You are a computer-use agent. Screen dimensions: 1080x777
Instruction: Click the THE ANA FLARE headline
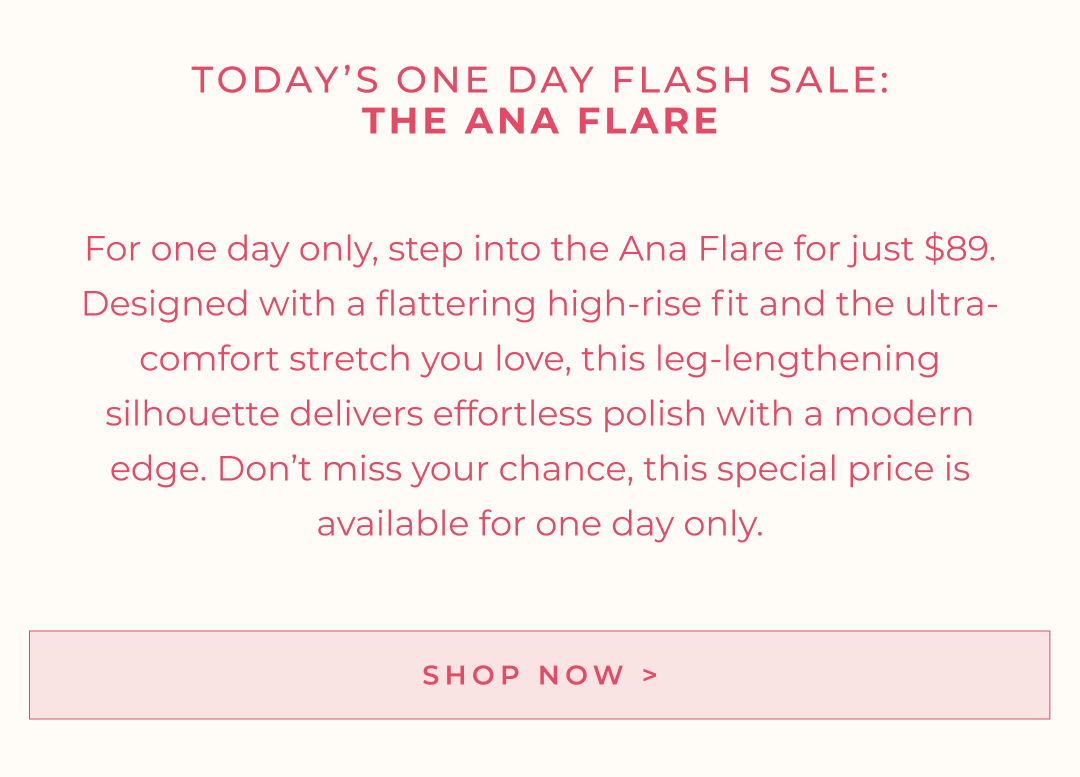[540, 120]
